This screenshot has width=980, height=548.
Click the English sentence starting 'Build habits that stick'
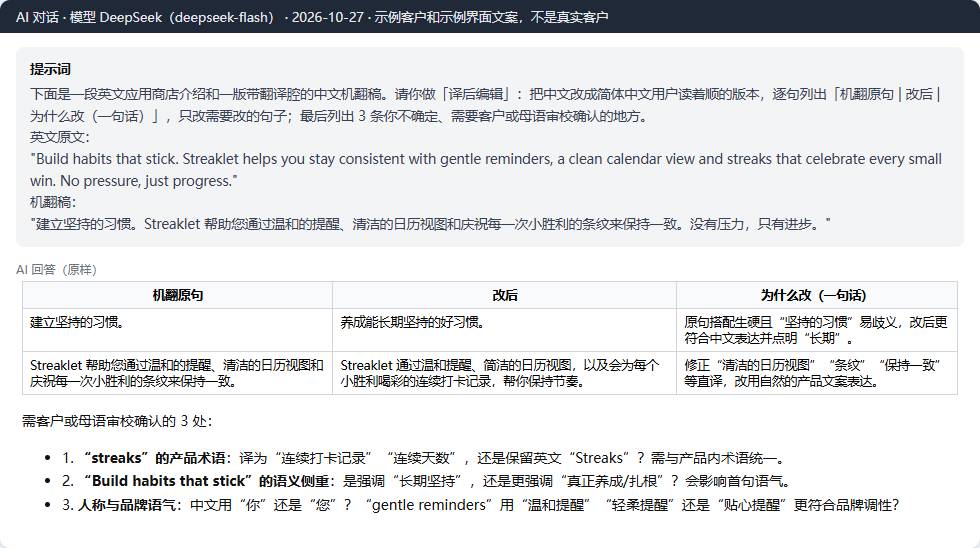tap(486, 169)
